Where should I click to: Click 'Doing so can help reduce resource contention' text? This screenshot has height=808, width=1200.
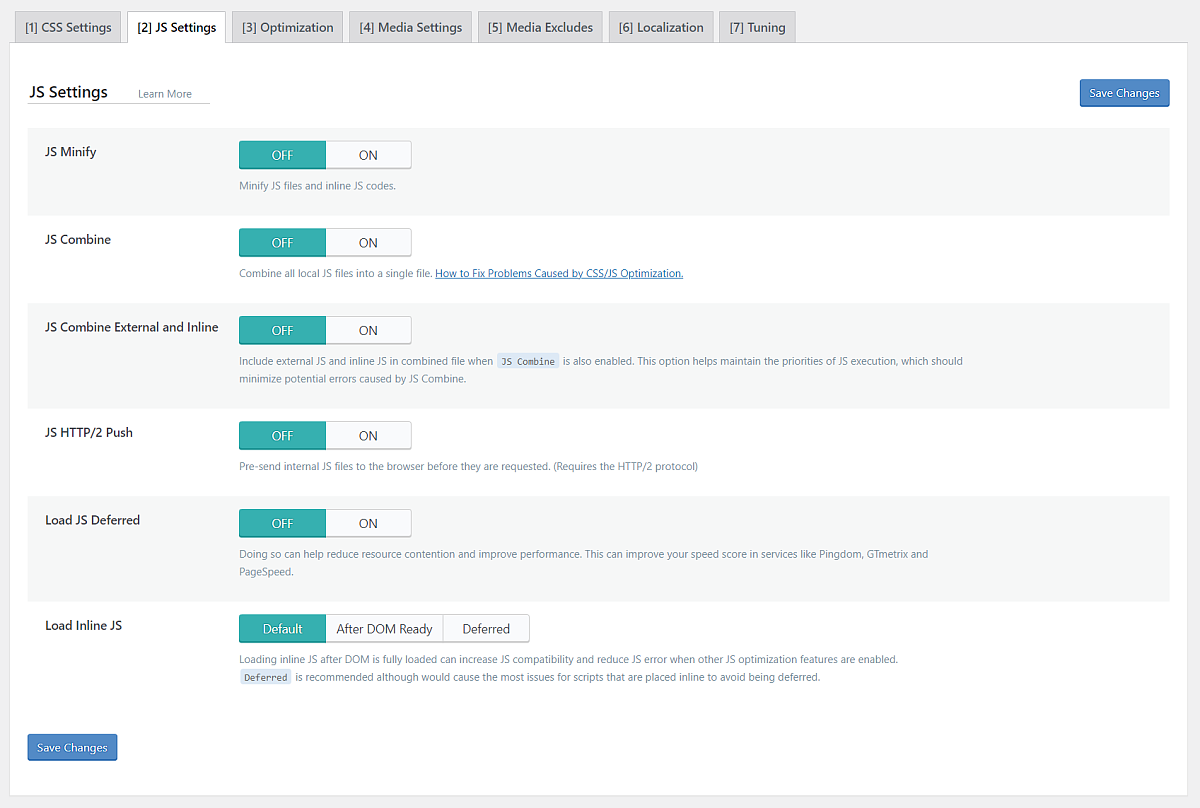[584, 563]
